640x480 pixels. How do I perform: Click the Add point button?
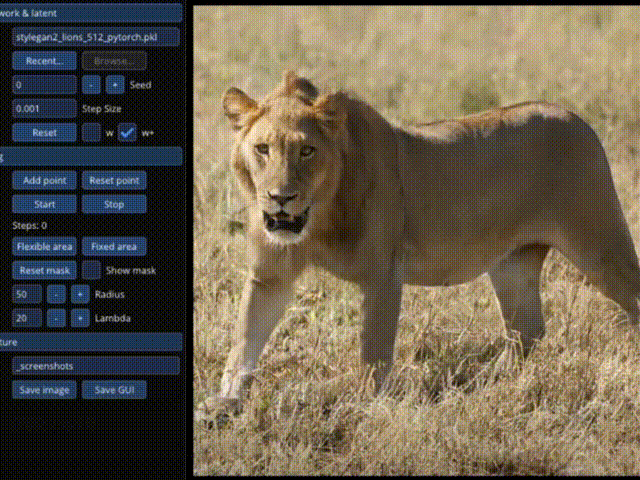tap(44, 180)
